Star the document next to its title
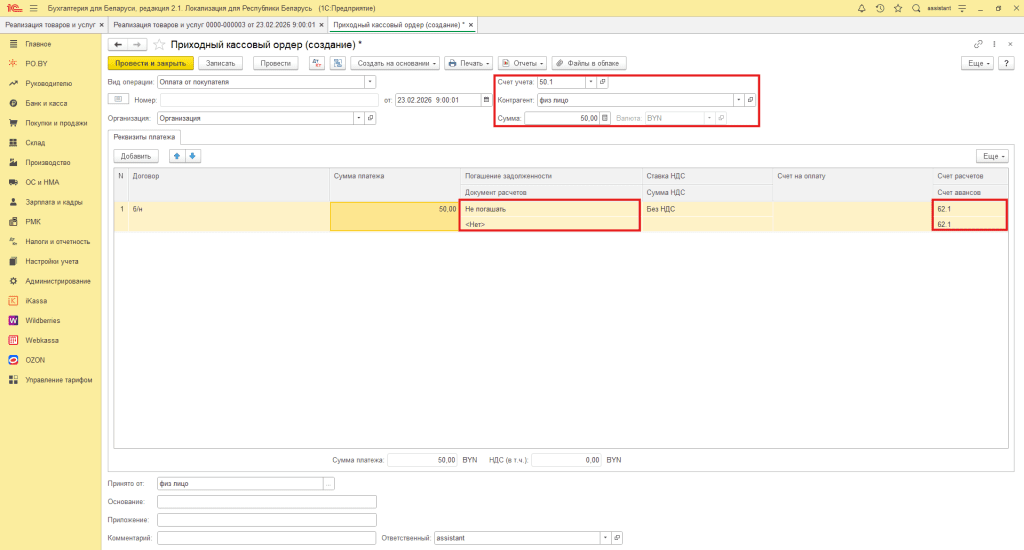Viewport: 1024px width, 550px height. 160,45
